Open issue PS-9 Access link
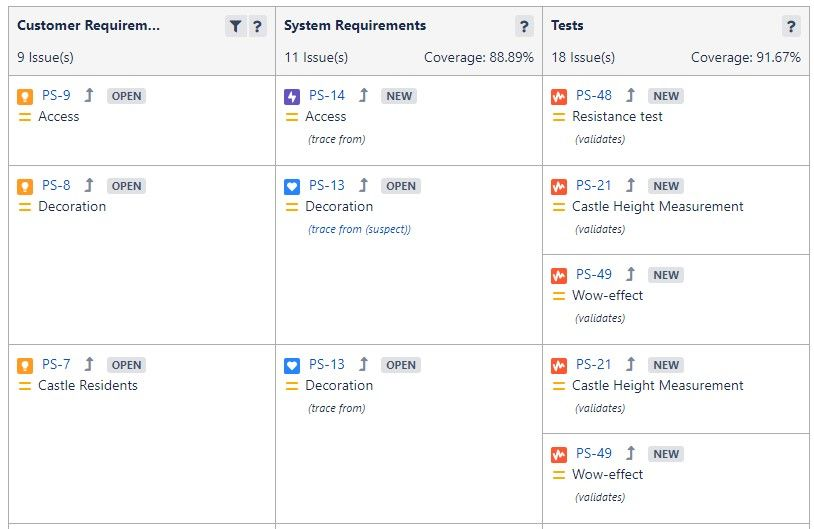Viewport: 814px width, 529px height. [x=56, y=96]
